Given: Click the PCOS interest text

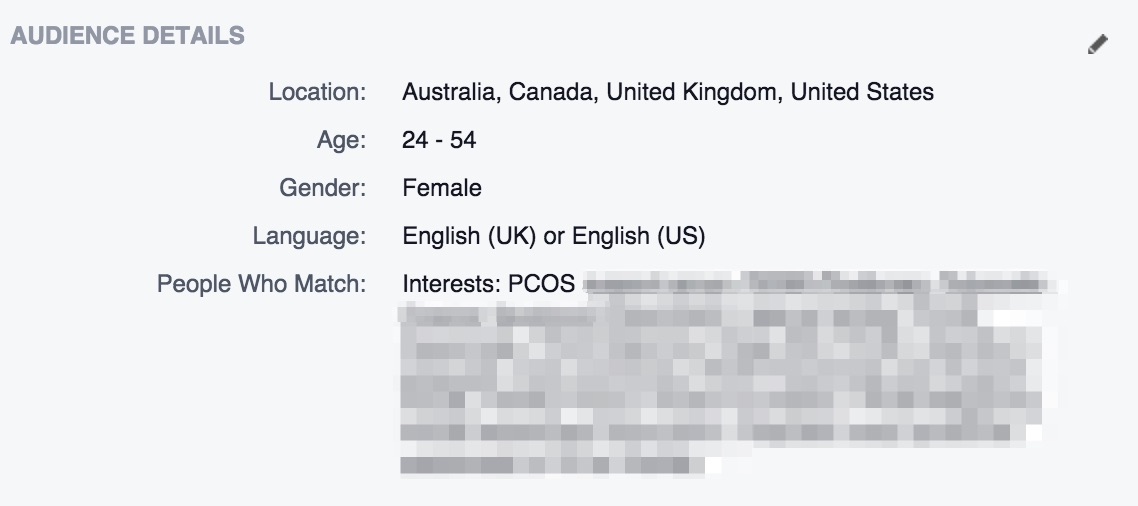Looking at the screenshot, I should point(541,284).
